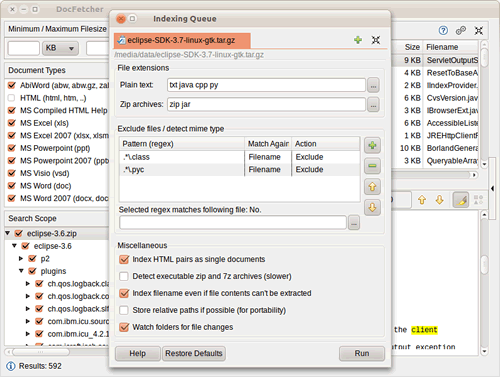Screen dimensions: 500x377
Task: Move selected pattern up with arrow button
Action: 372,187
